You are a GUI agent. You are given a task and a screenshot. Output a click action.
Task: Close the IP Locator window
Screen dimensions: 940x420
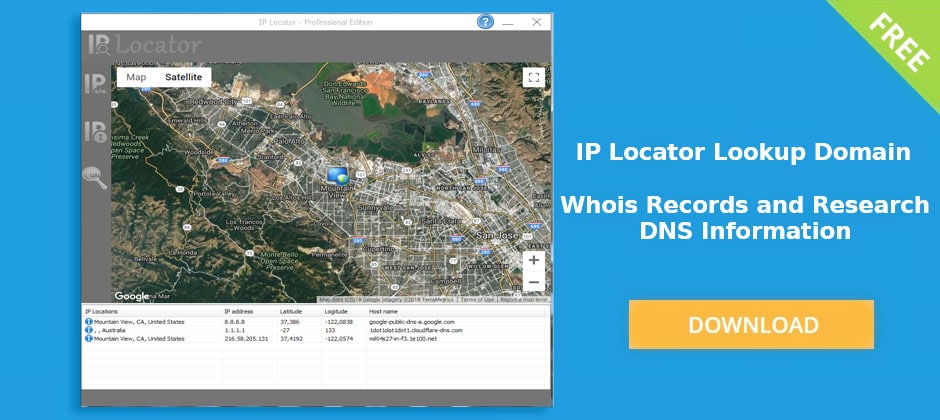537,22
